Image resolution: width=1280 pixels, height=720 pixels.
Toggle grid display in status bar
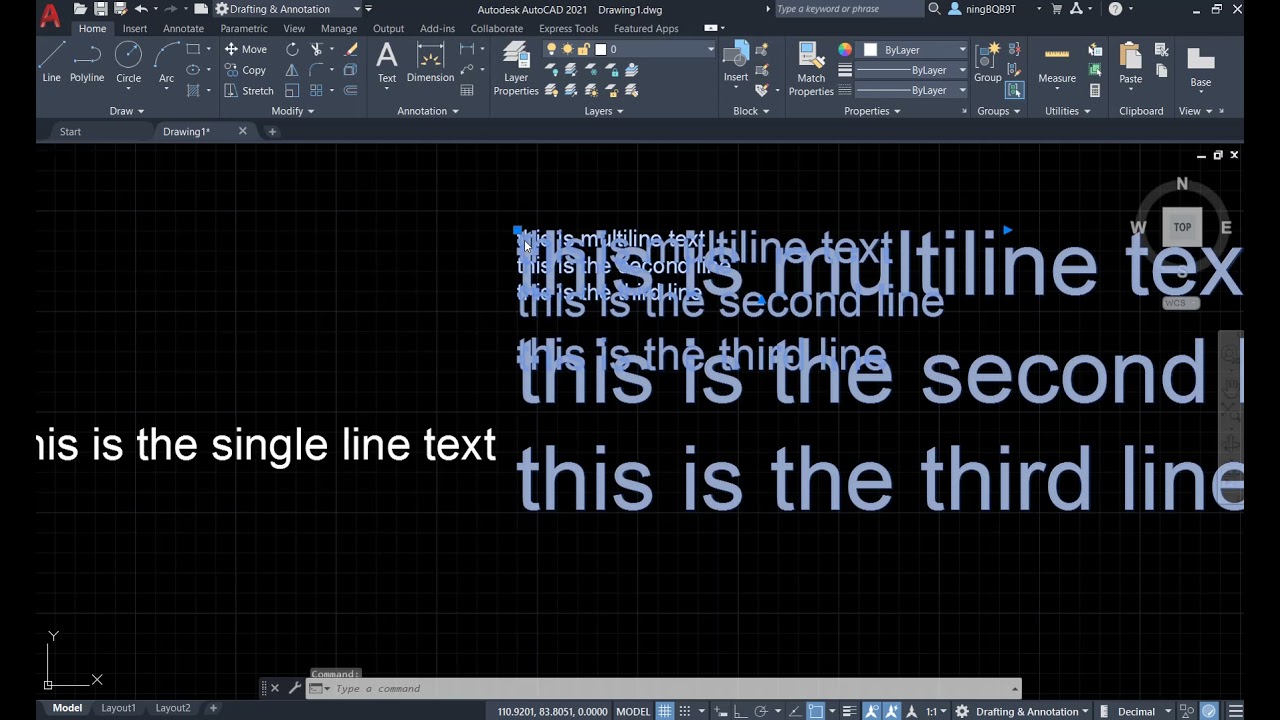tap(665, 711)
